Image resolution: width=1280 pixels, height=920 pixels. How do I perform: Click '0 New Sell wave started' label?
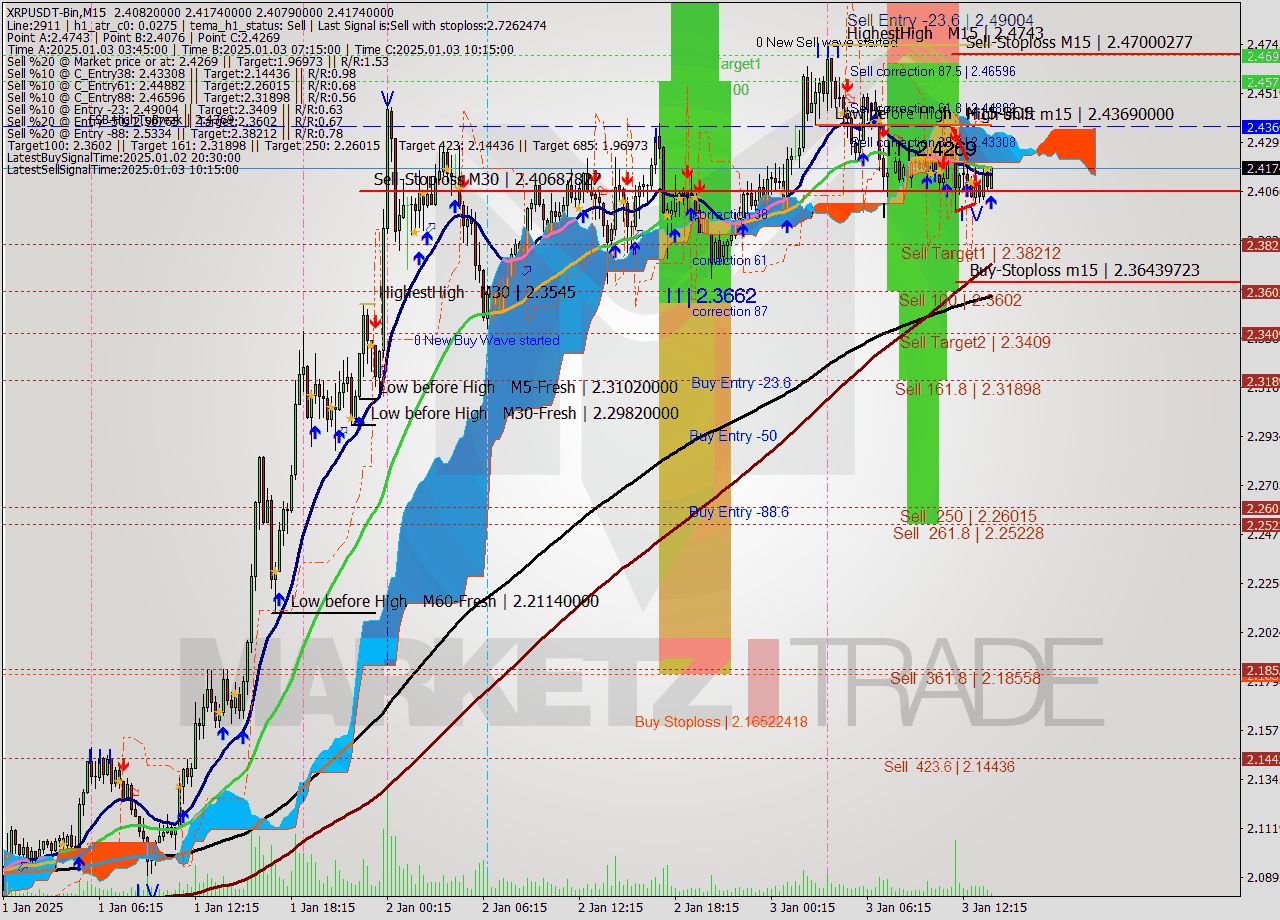[827, 42]
